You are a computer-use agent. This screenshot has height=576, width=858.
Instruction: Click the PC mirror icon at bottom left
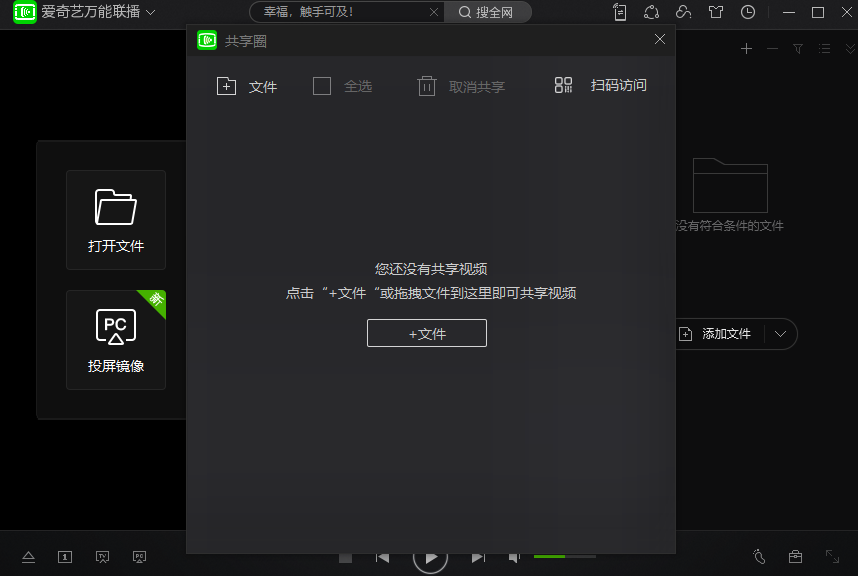click(x=140, y=556)
